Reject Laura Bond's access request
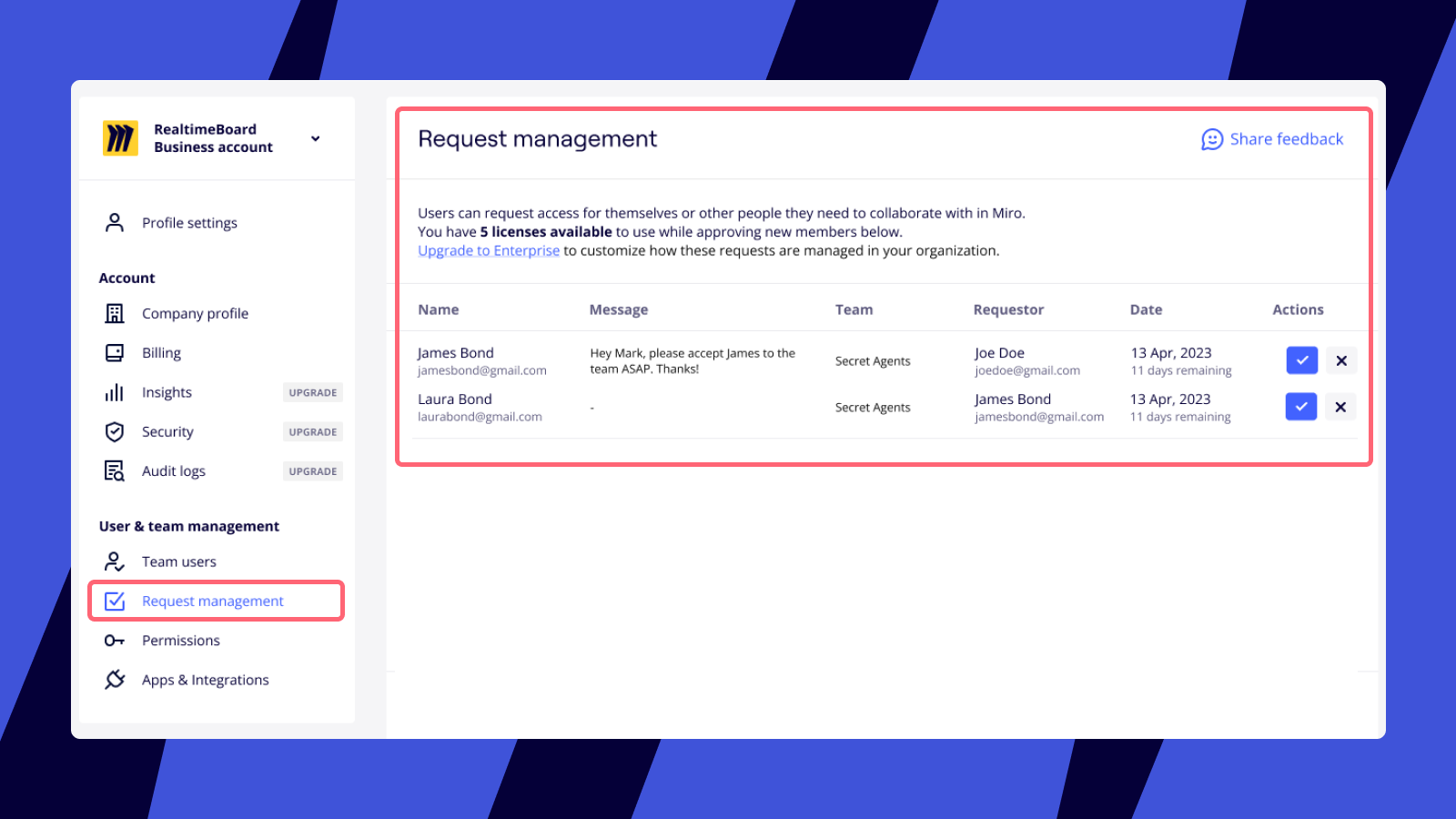 1340,407
